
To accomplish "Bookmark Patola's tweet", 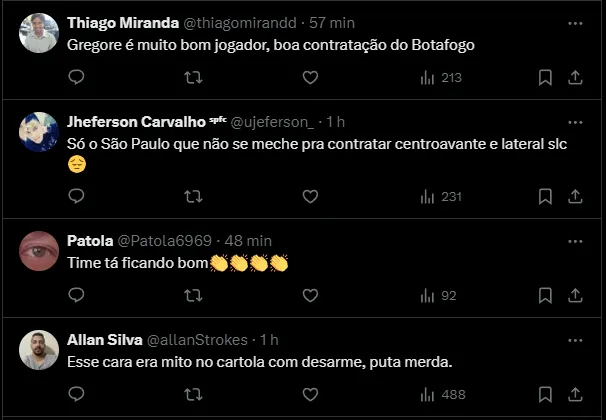I will click(545, 295).
